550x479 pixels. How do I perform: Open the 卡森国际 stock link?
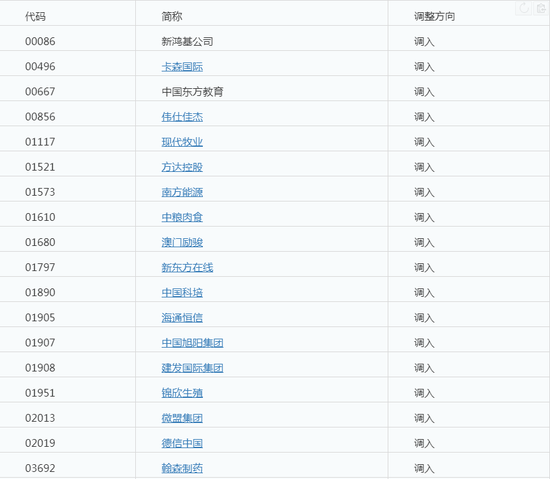(x=182, y=67)
